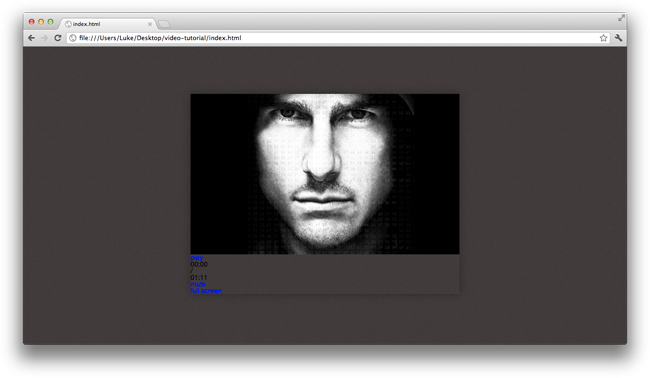
Task: Click the total duration 01:11 text
Action: click(x=199, y=277)
